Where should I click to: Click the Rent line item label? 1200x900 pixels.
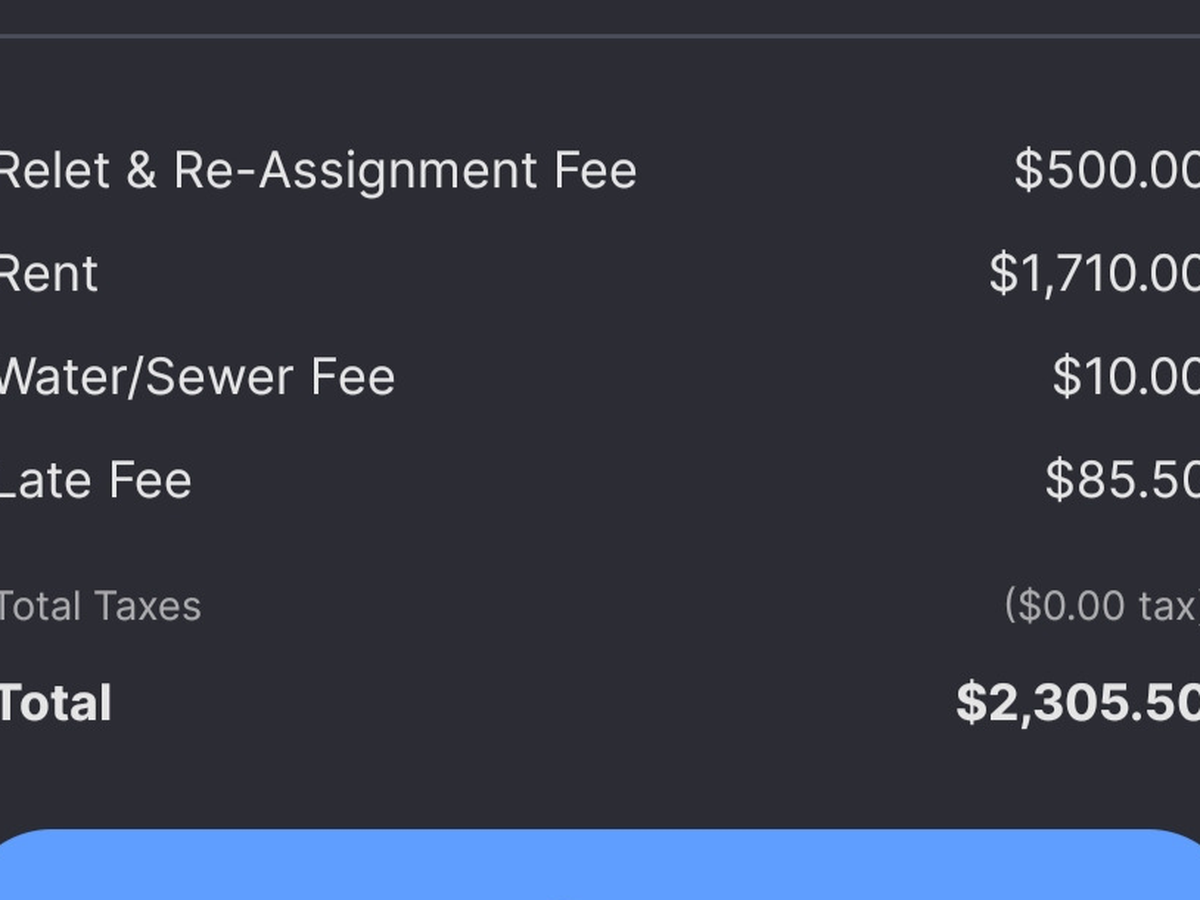coord(48,273)
